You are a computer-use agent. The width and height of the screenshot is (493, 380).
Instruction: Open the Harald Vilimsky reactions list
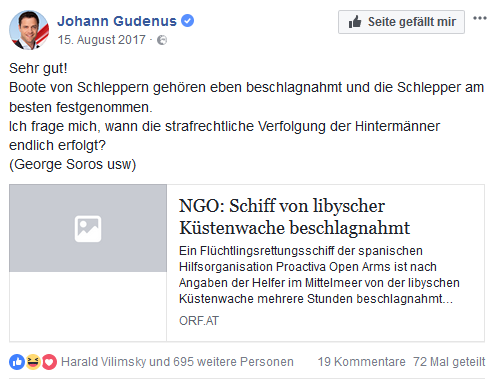point(177,362)
